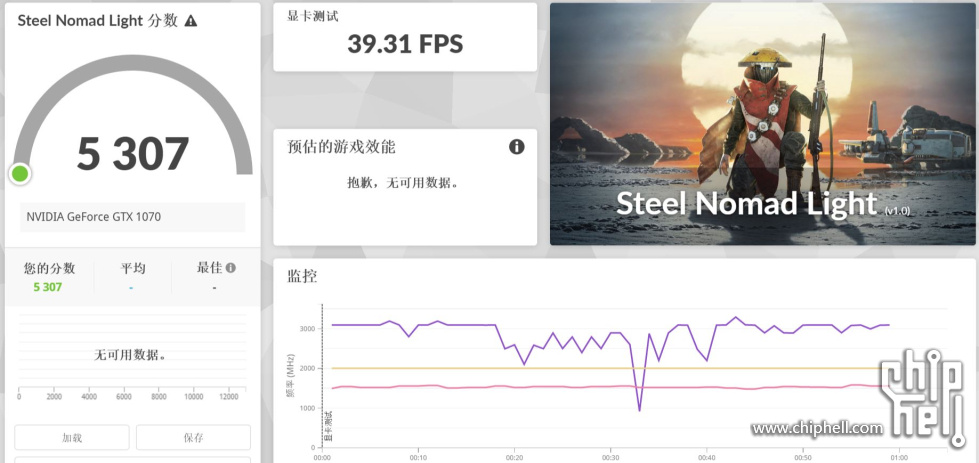Click the 3000 value on frequency axis

(x=309, y=329)
